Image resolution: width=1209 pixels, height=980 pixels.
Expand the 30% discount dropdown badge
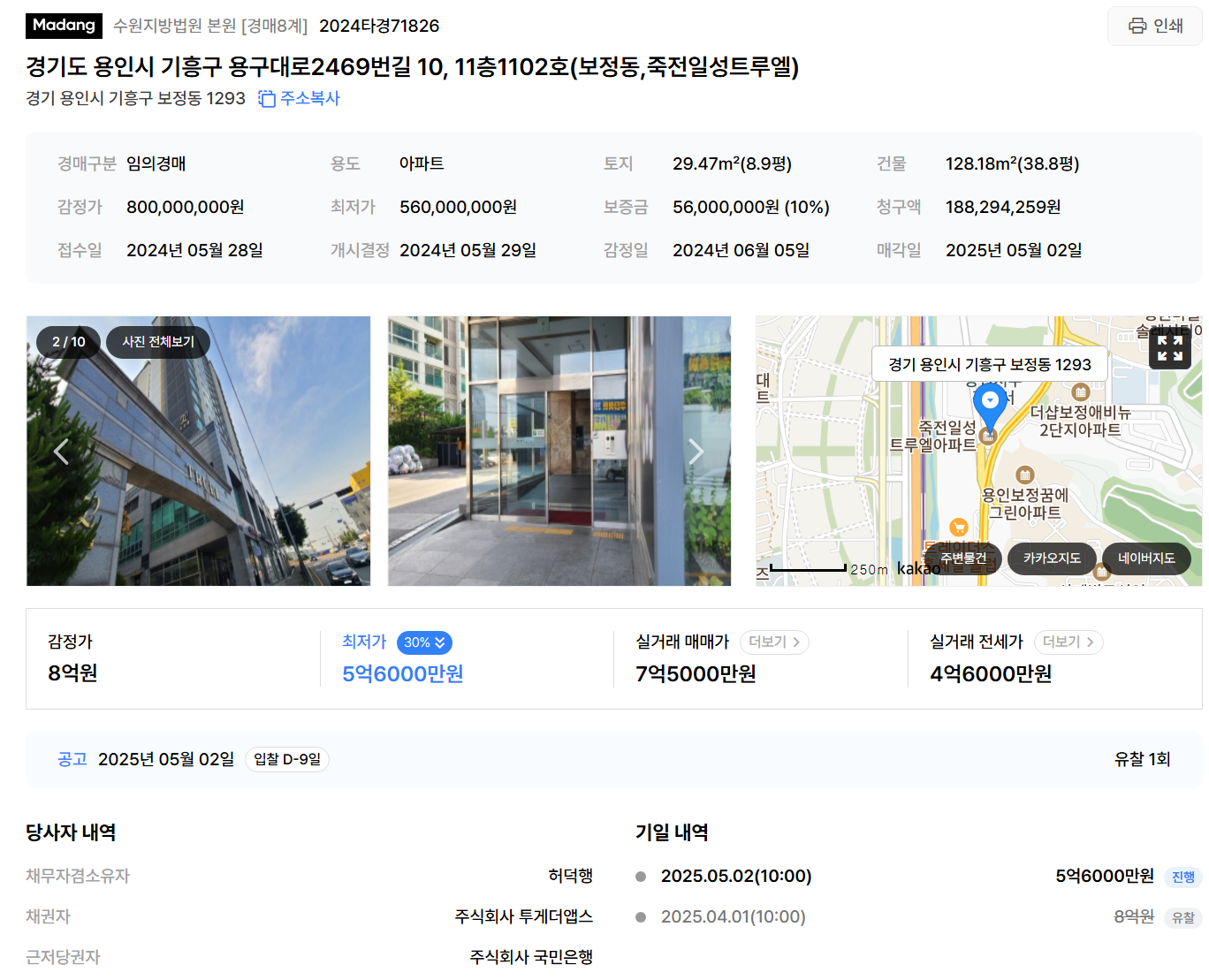click(424, 642)
